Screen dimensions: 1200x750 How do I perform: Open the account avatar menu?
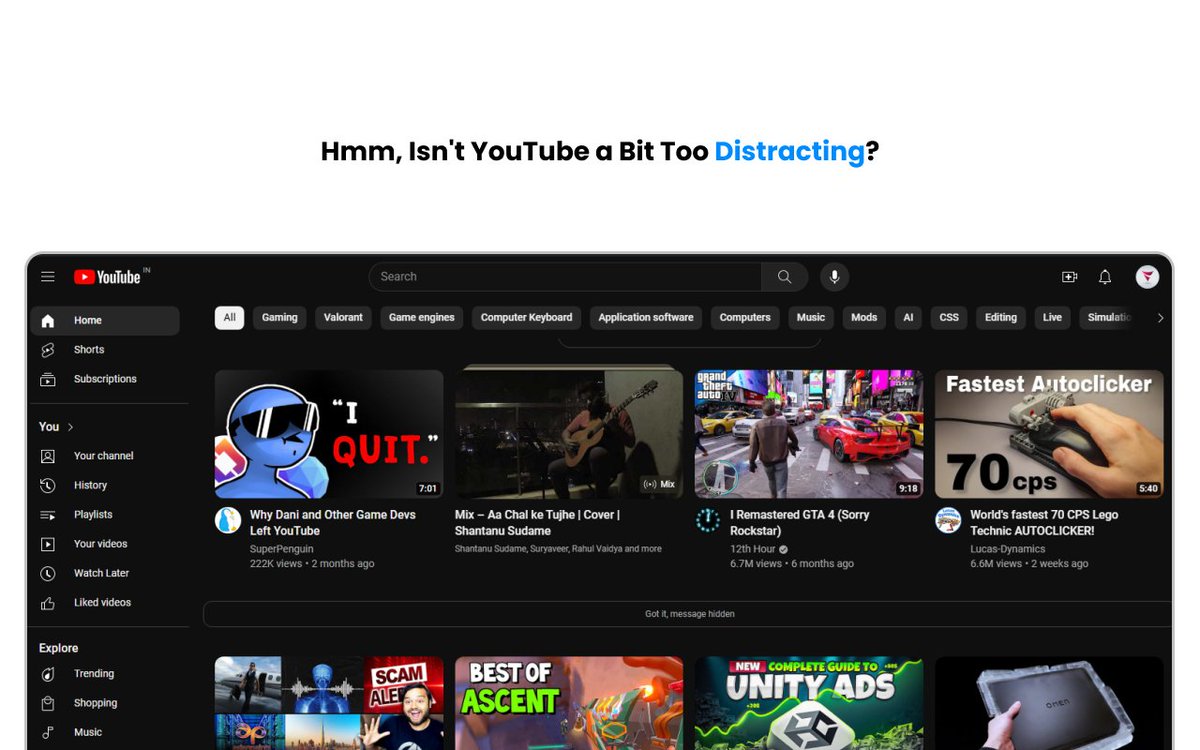(1147, 277)
